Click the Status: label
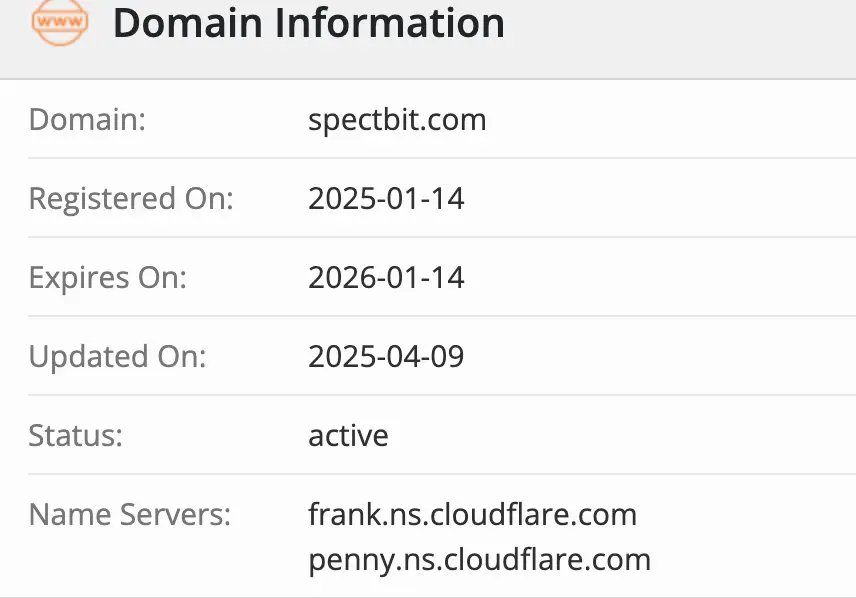This screenshot has width=856, height=598. (76, 436)
